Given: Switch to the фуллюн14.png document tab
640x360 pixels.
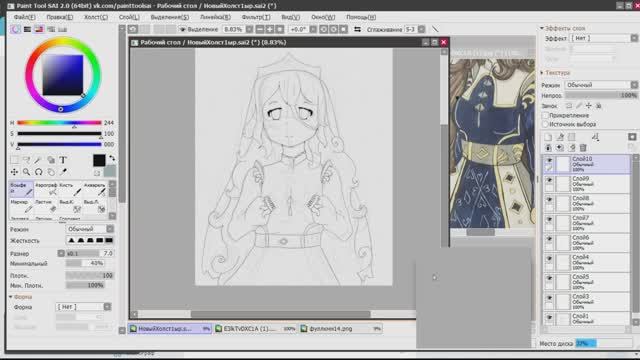Looking at the screenshot, I should click(x=340, y=329).
